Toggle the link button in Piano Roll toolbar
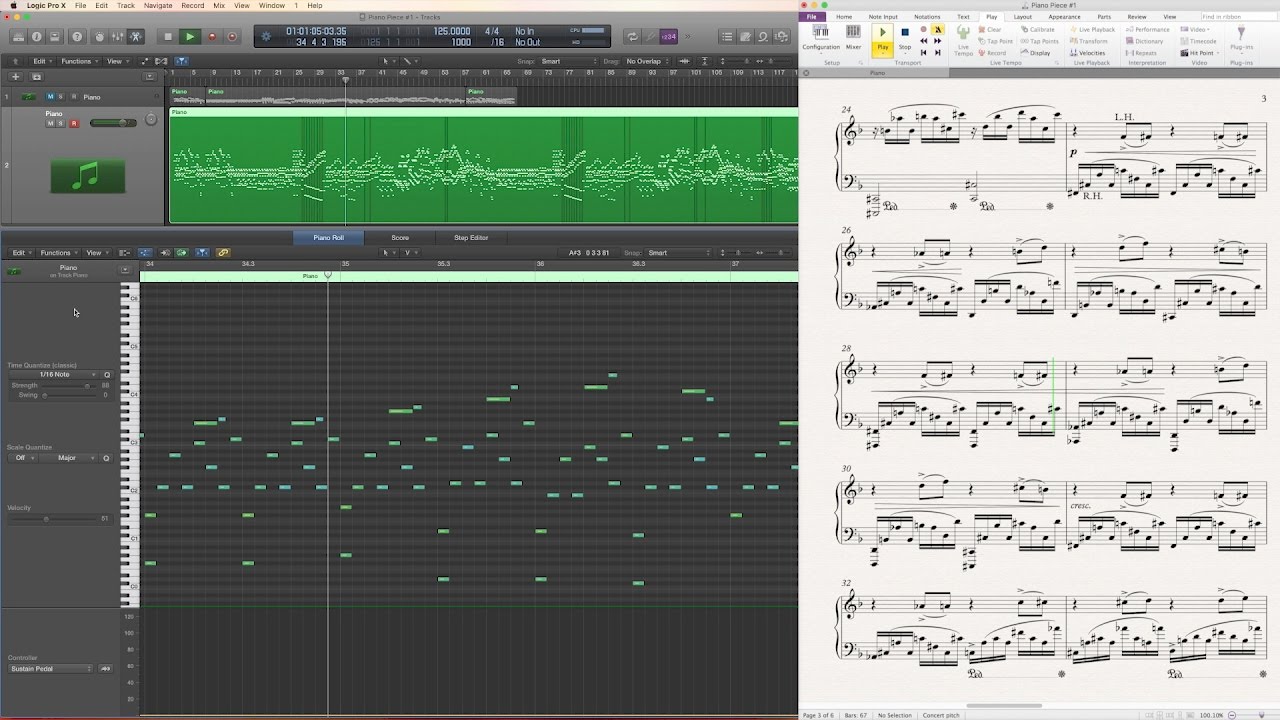The image size is (1280, 720). point(222,253)
